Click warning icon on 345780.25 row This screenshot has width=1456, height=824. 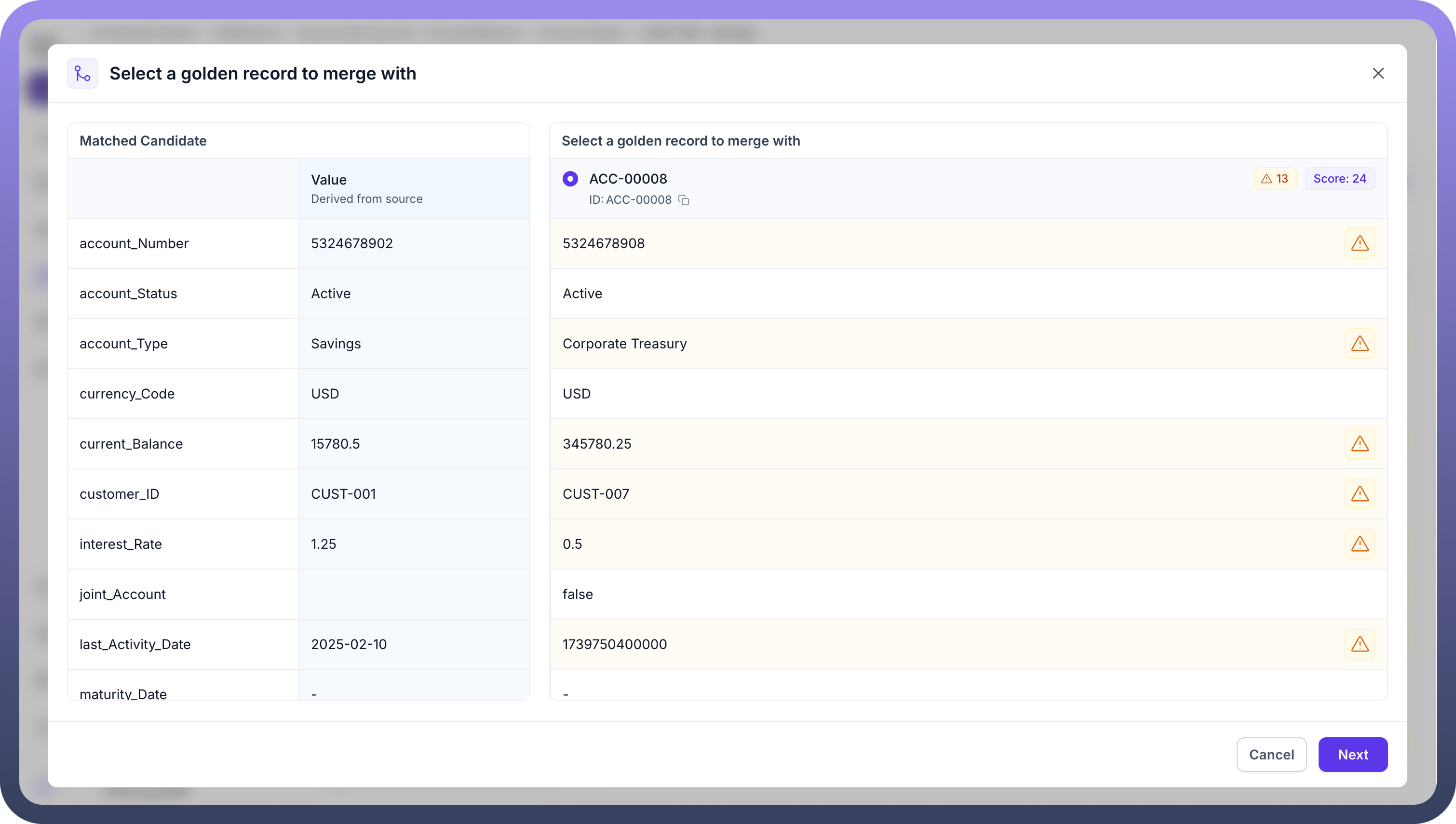pyautogui.click(x=1360, y=444)
